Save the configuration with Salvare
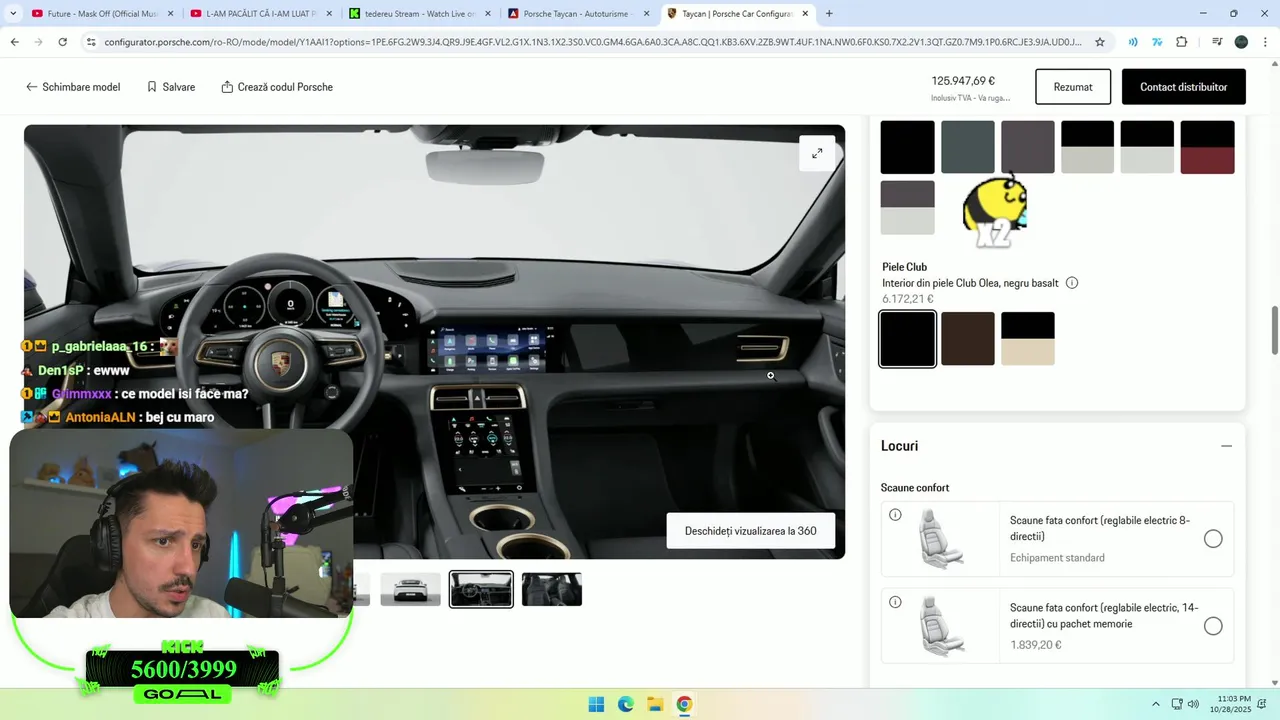 (171, 87)
